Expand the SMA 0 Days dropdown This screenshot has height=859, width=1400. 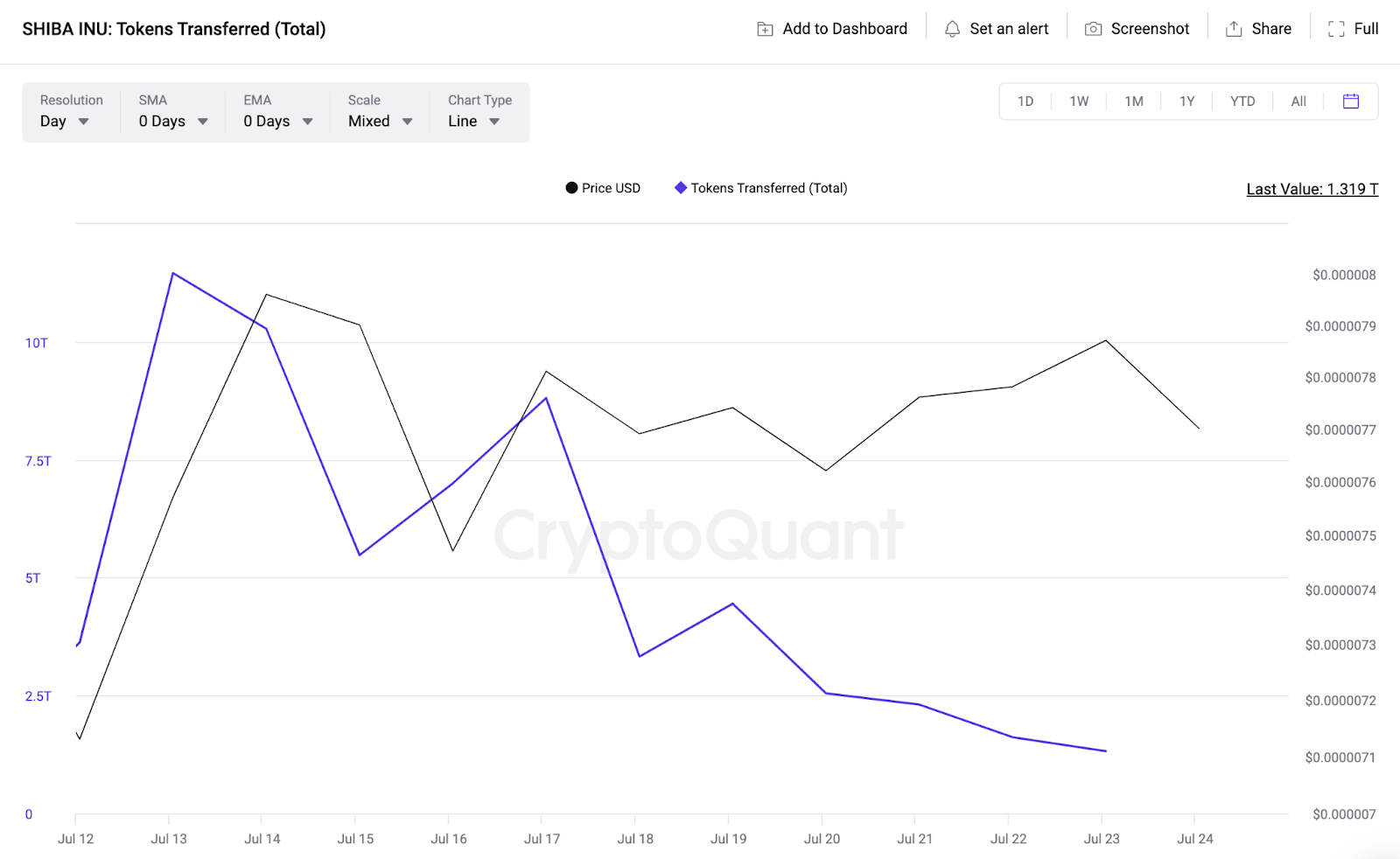(x=173, y=122)
